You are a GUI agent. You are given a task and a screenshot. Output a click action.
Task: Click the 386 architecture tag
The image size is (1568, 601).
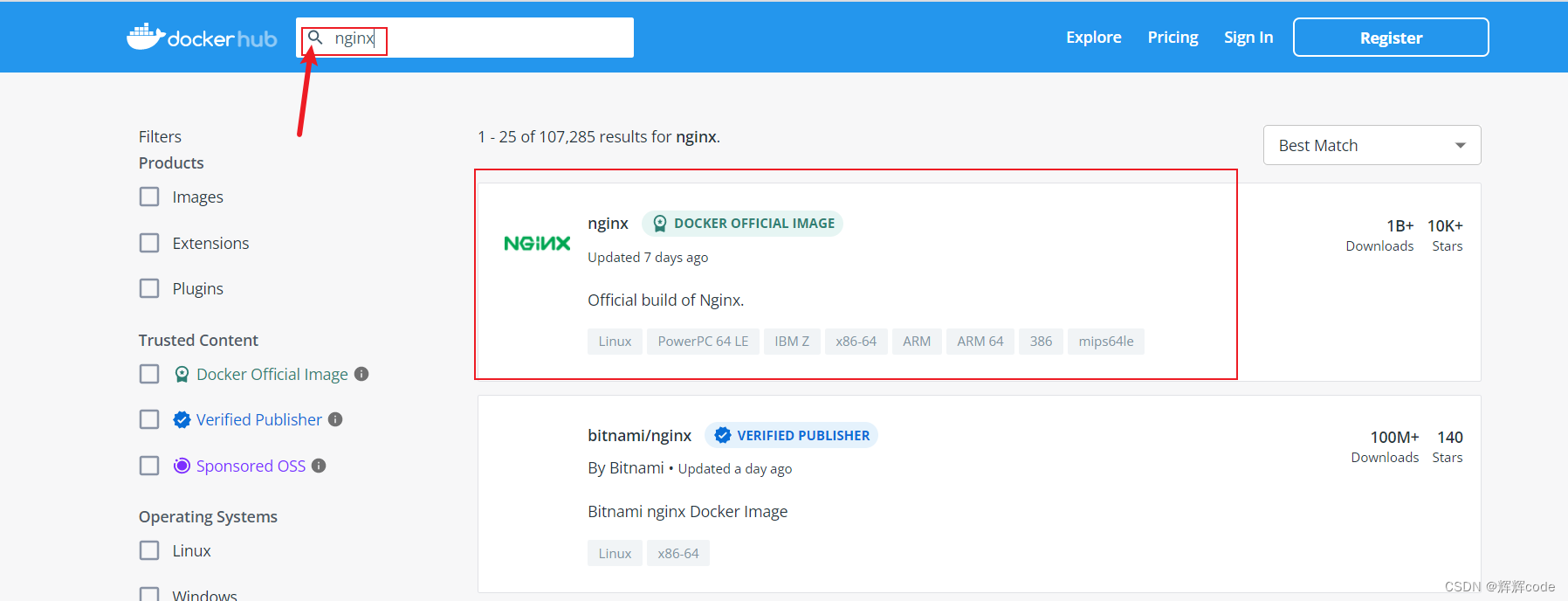point(1041,342)
